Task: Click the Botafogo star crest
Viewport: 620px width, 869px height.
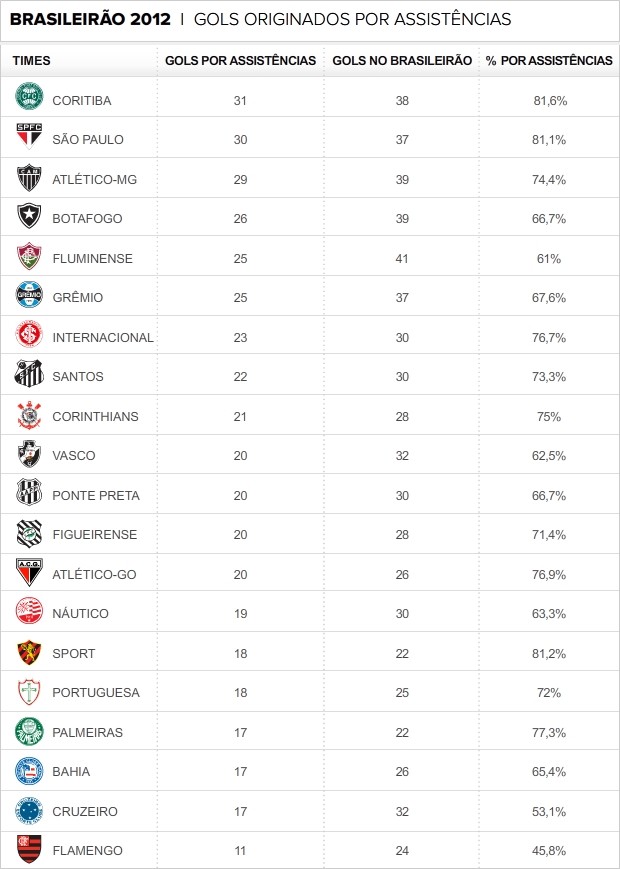Action: tap(29, 217)
